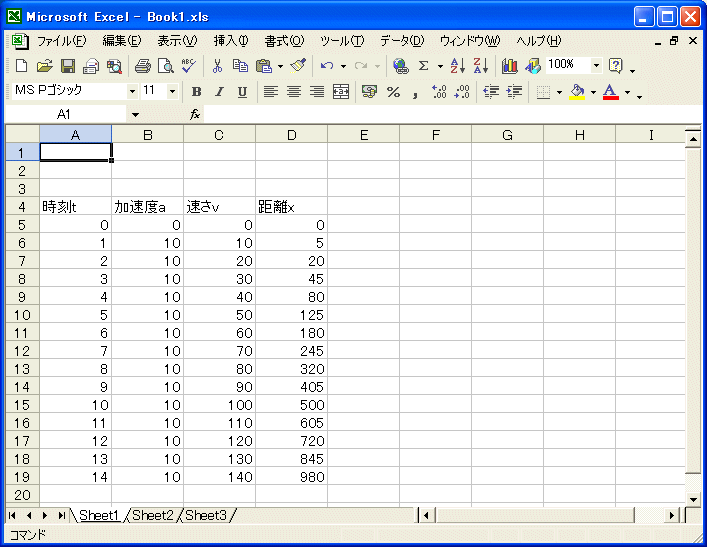Sort ascending with the A-Z icon
Screen dimensions: 707x547
(x=458, y=66)
